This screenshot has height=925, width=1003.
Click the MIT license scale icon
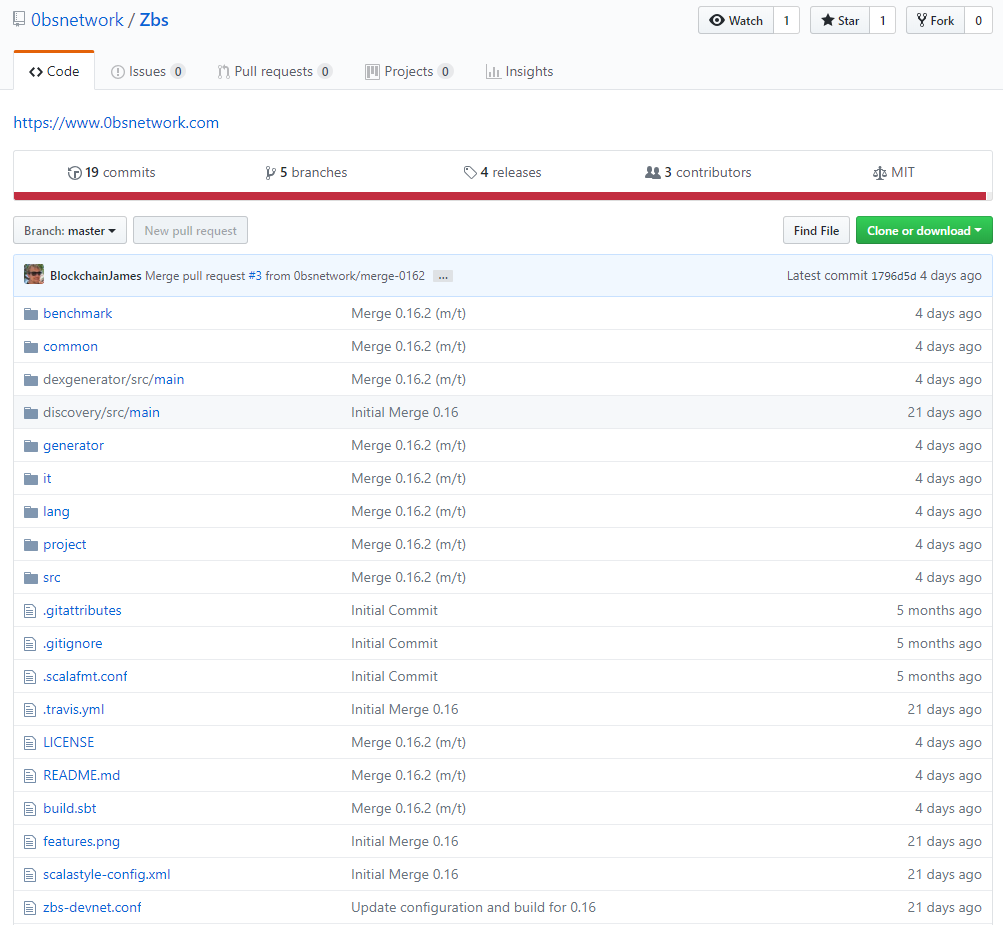pos(880,173)
